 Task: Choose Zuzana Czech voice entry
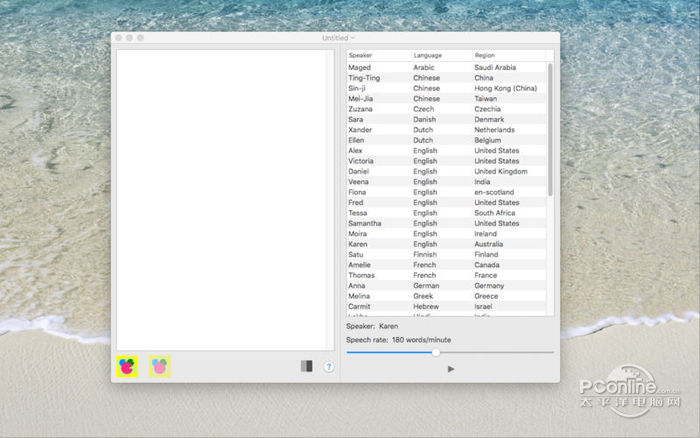click(446, 109)
